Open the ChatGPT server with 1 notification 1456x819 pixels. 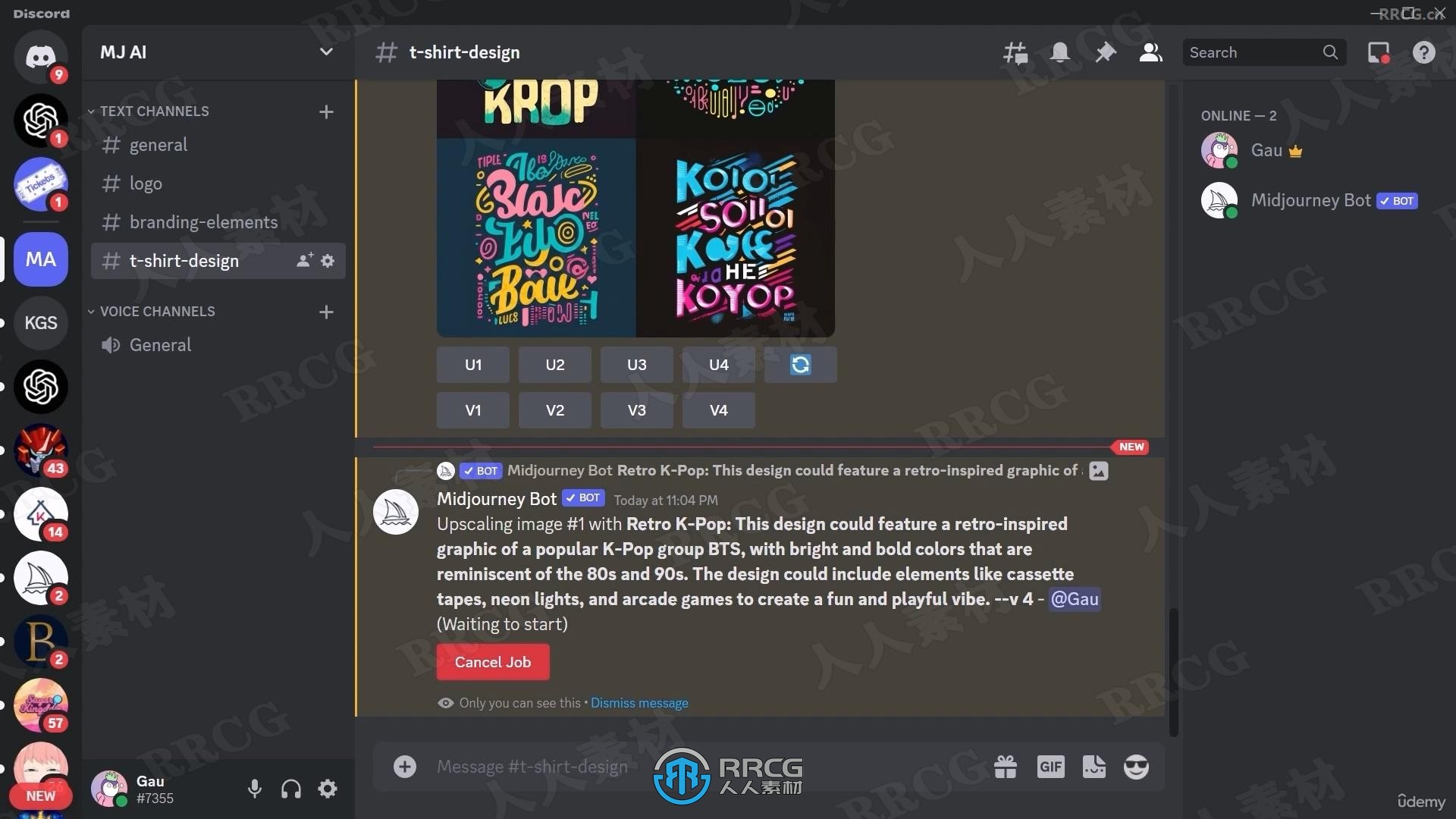(x=41, y=121)
